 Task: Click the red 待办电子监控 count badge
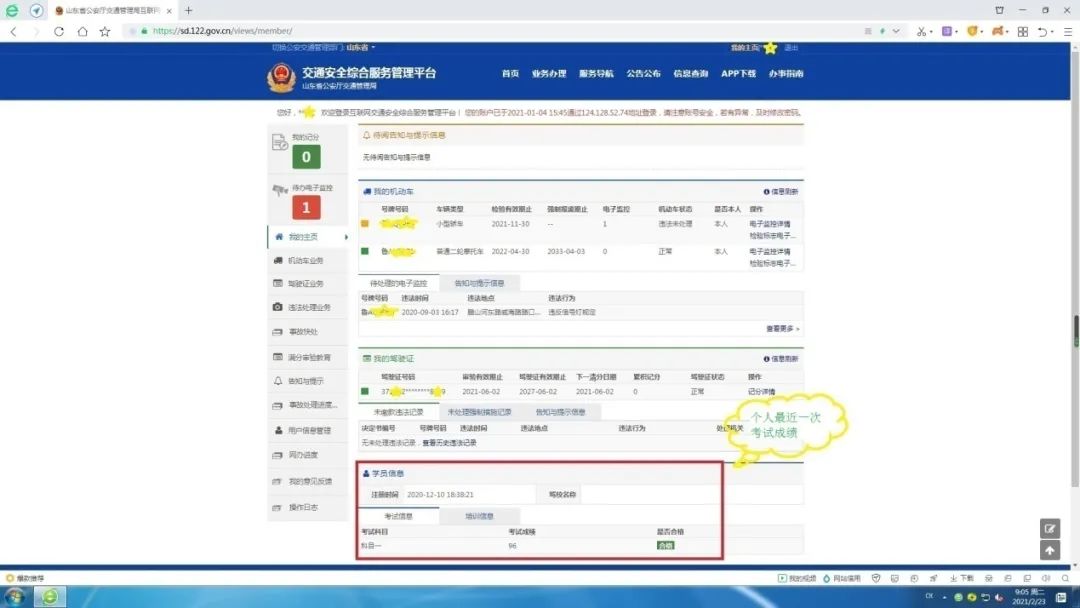pyautogui.click(x=306, y=207)
